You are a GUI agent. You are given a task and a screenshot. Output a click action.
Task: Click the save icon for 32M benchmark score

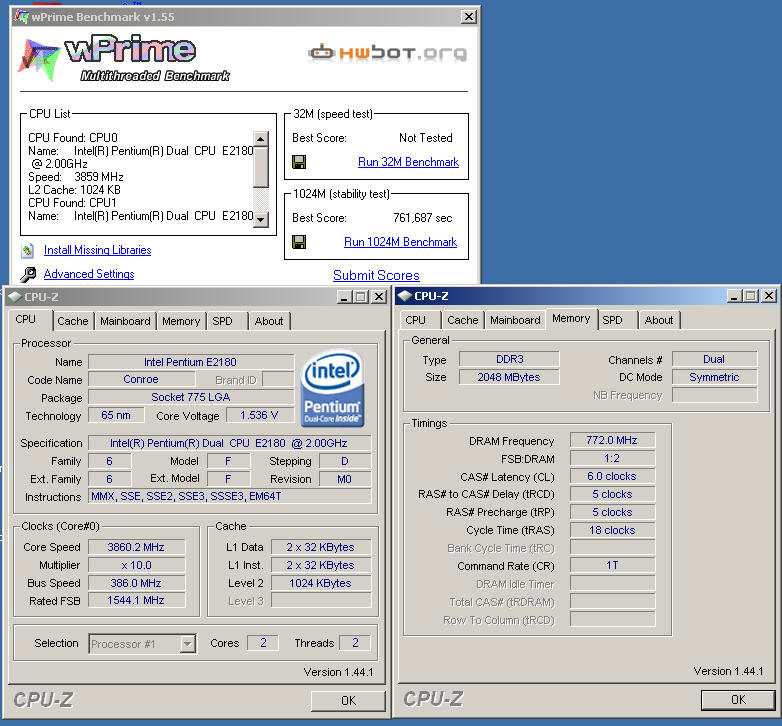pyautogui.click(x=299, y=162)
